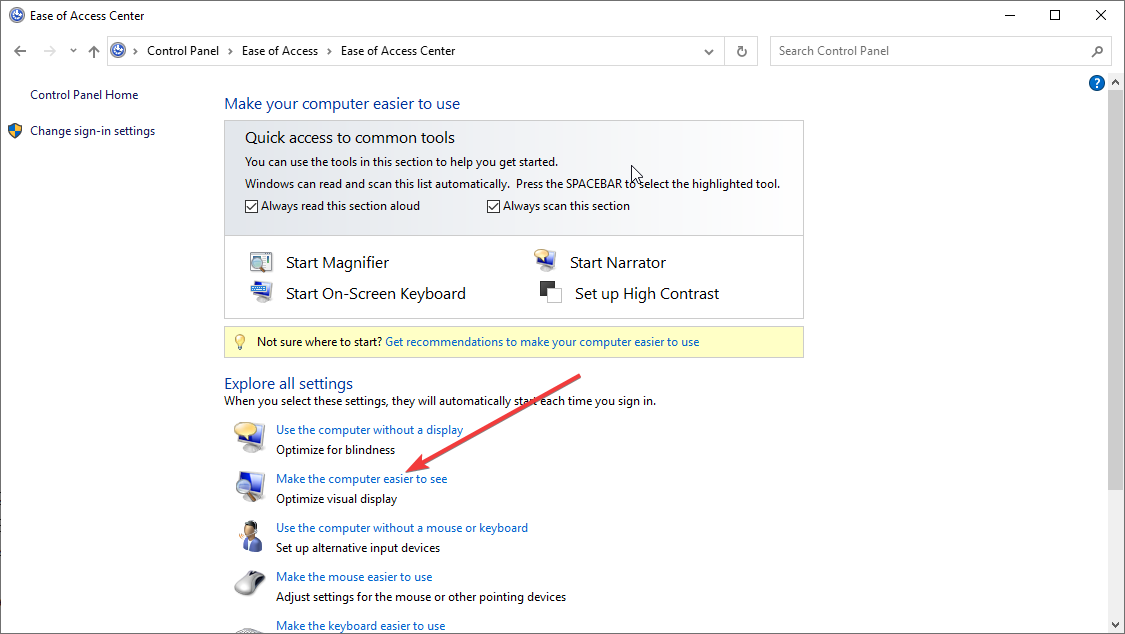1125x634 pixels.
Task: Open Control Panel Home in sidebar
Action: click(84, 95)
